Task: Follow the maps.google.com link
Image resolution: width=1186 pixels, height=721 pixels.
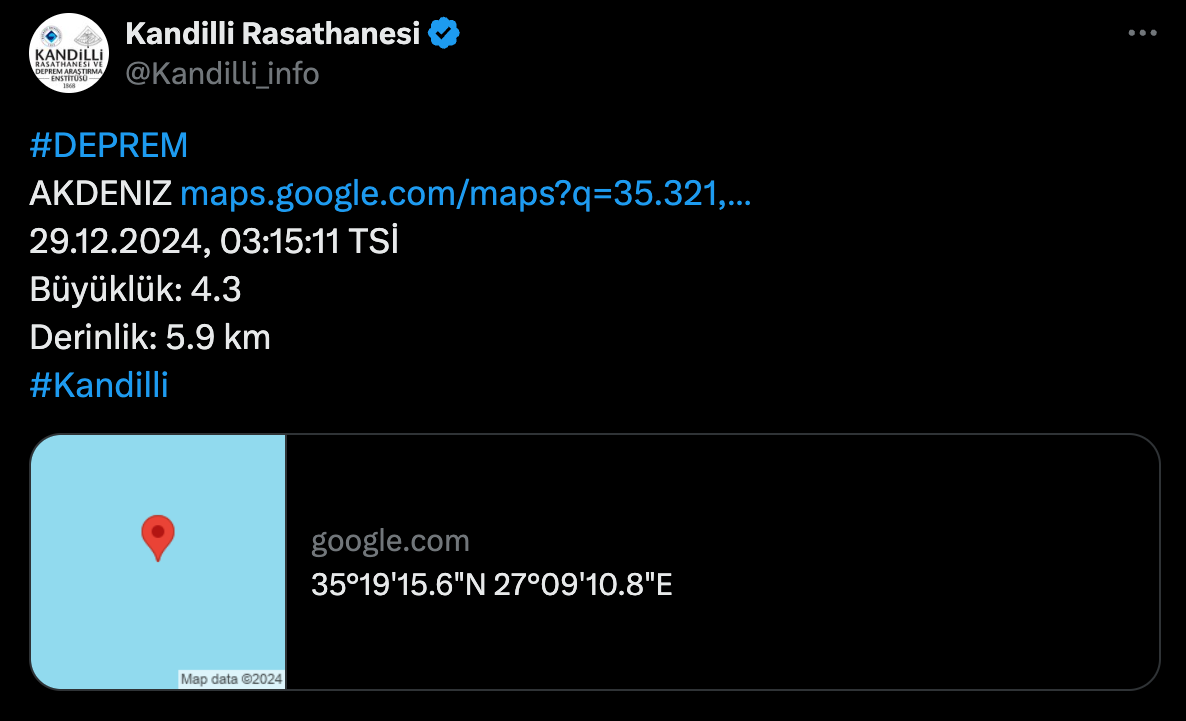Action: [465, 194]
